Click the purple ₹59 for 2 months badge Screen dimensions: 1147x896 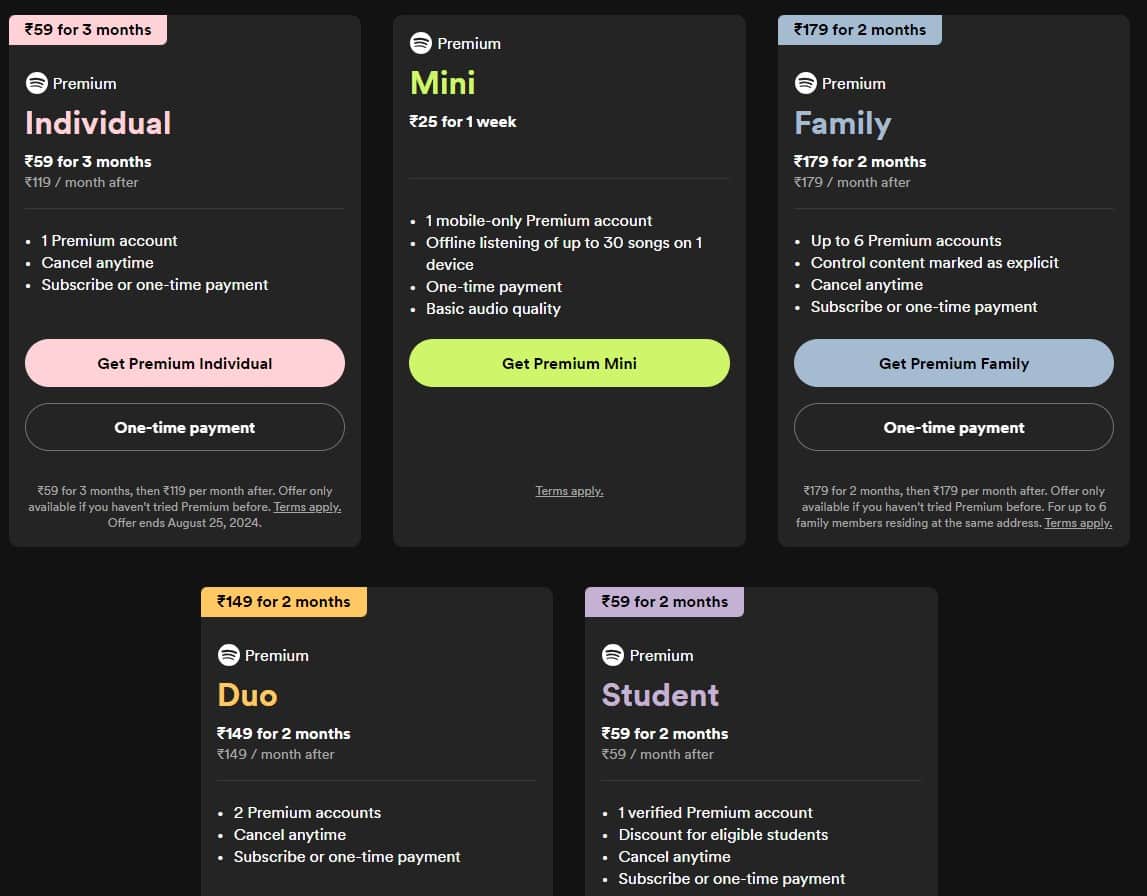pyautogui.click(x=664, y=602)
